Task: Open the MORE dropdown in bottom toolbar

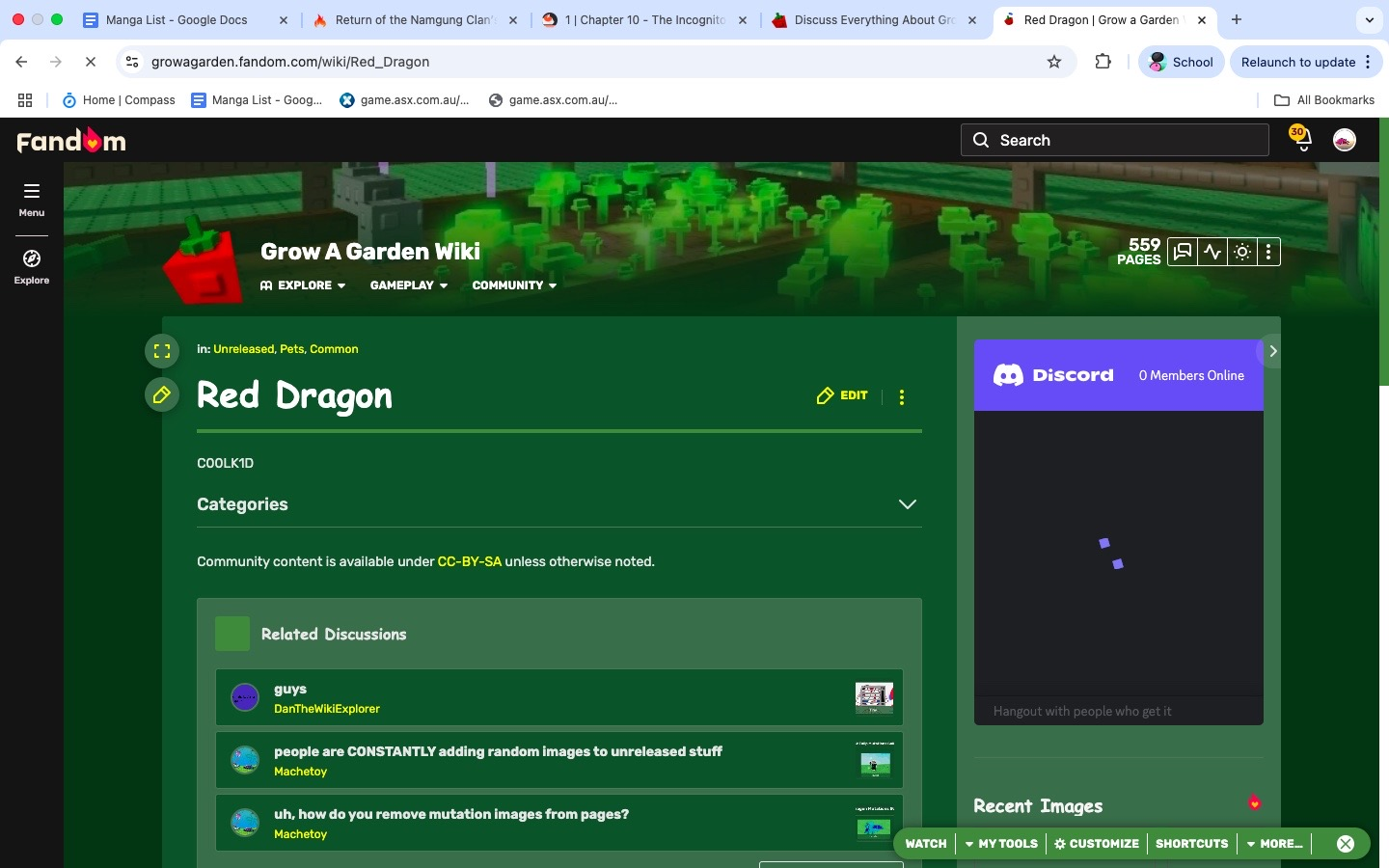Action: click(x=1274, y=844)
